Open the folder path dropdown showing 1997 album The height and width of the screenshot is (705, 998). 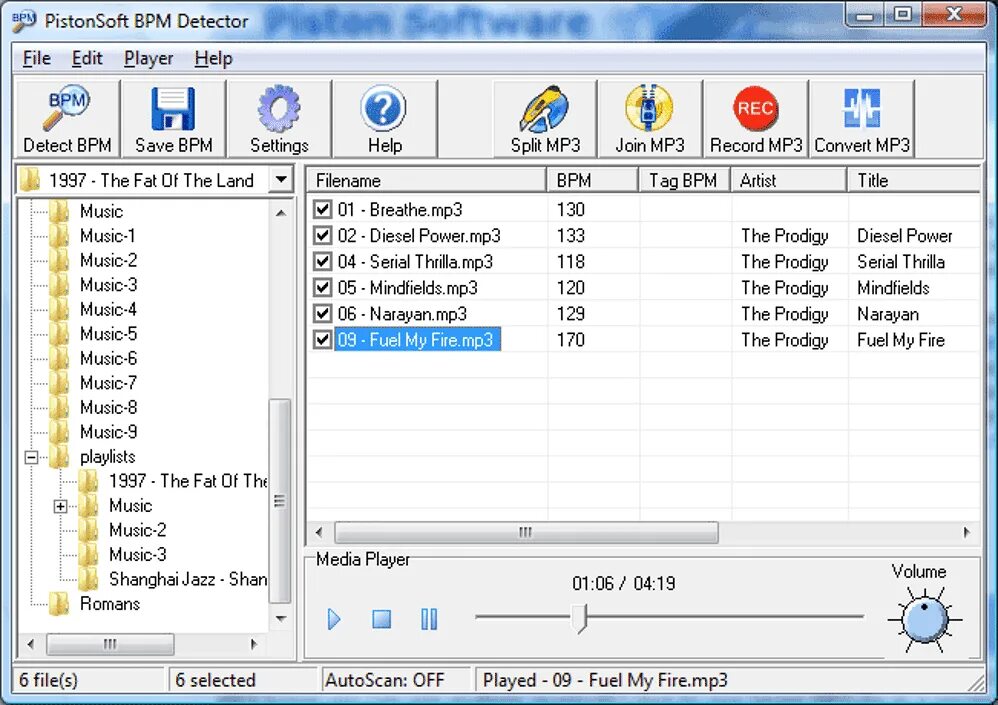(280, 180)
